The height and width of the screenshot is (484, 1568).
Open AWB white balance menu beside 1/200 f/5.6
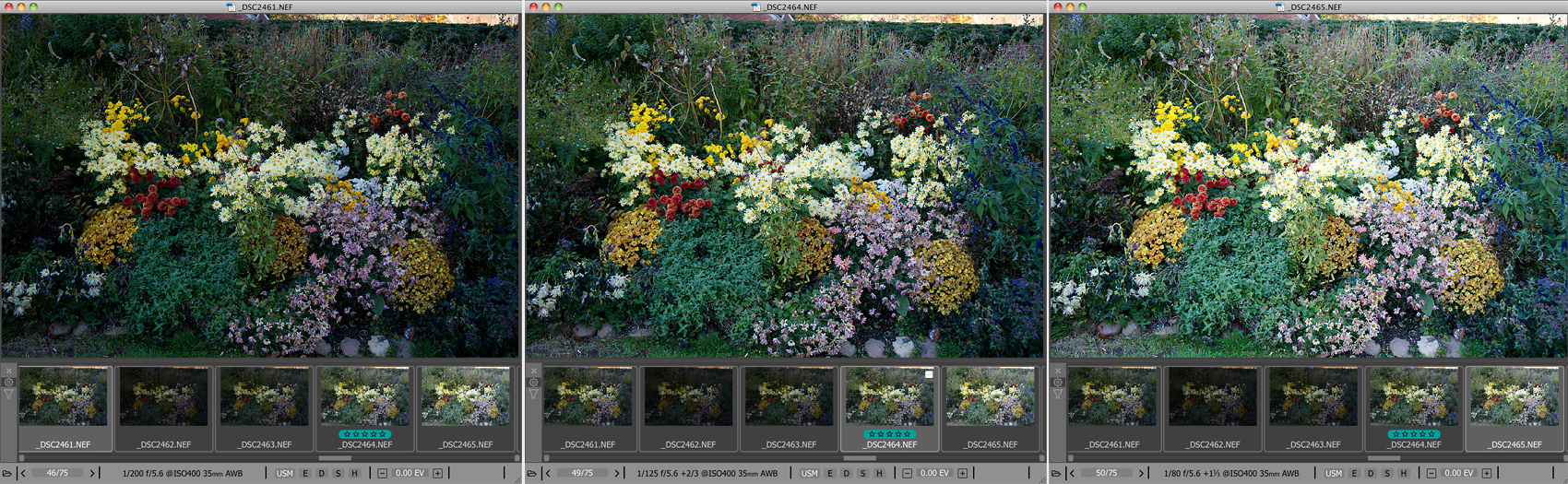(233, 473)
